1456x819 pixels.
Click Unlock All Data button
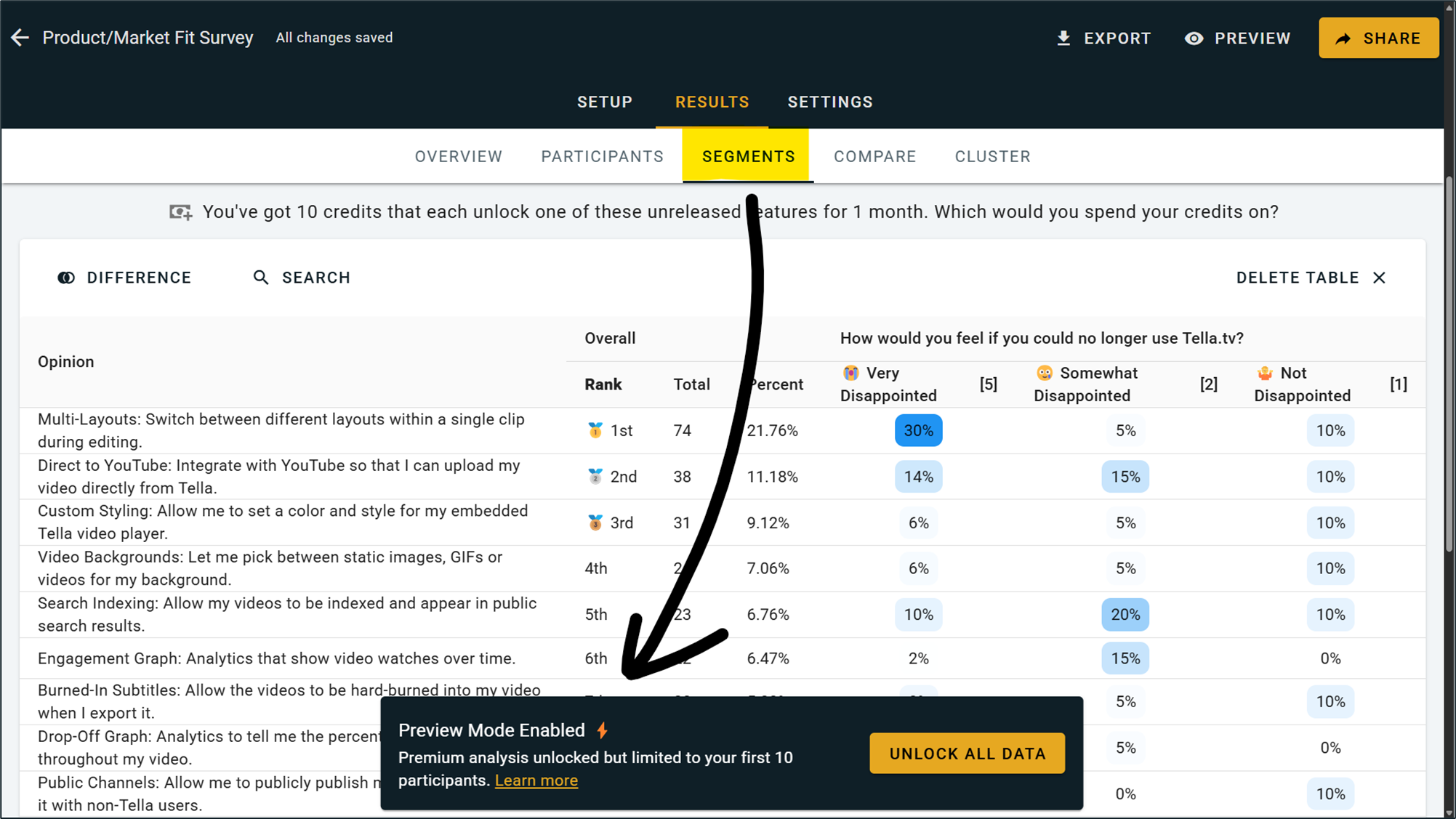click(967, 754)
